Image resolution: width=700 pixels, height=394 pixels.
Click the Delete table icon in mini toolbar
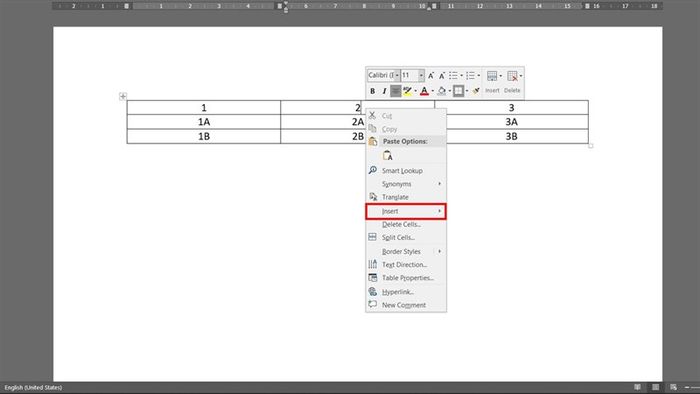pos(512,76)
